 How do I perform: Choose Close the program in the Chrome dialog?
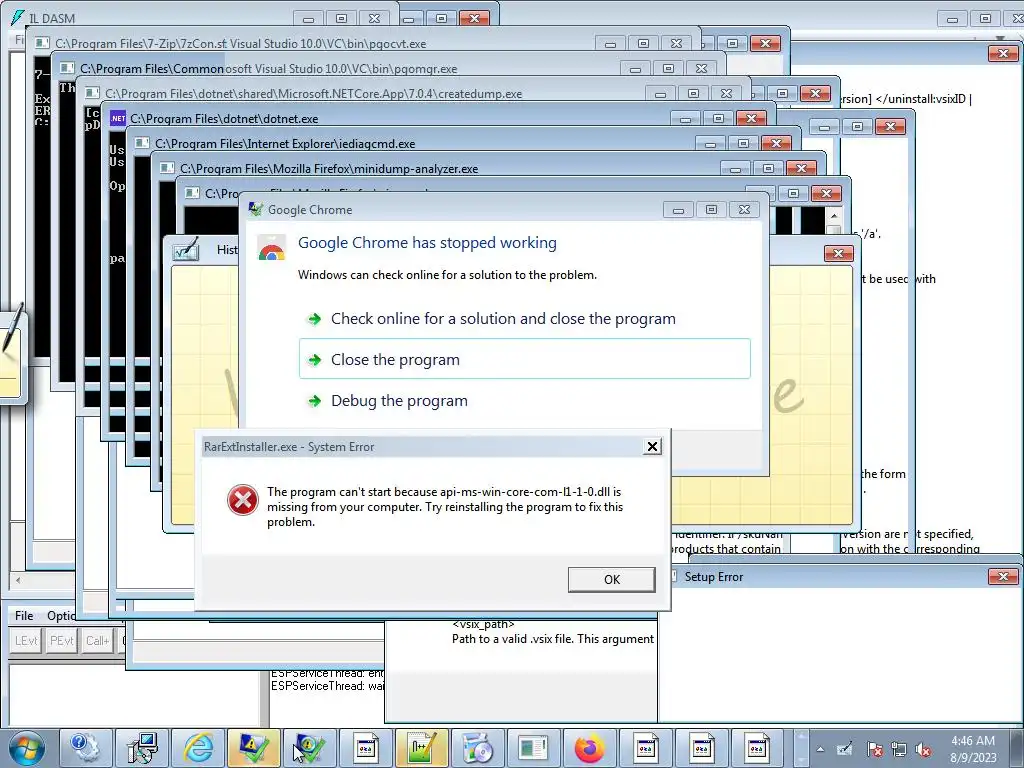525,359
